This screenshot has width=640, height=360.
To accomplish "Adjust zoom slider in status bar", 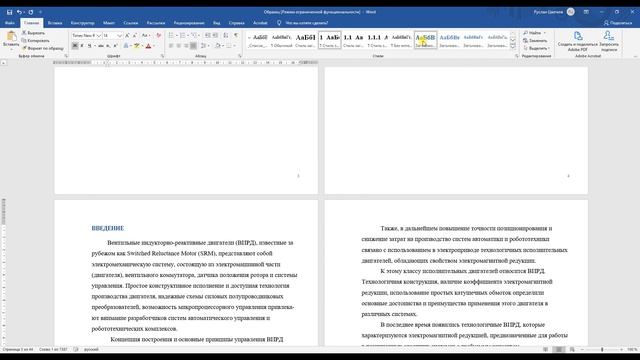I will click(x=602, y=350).
